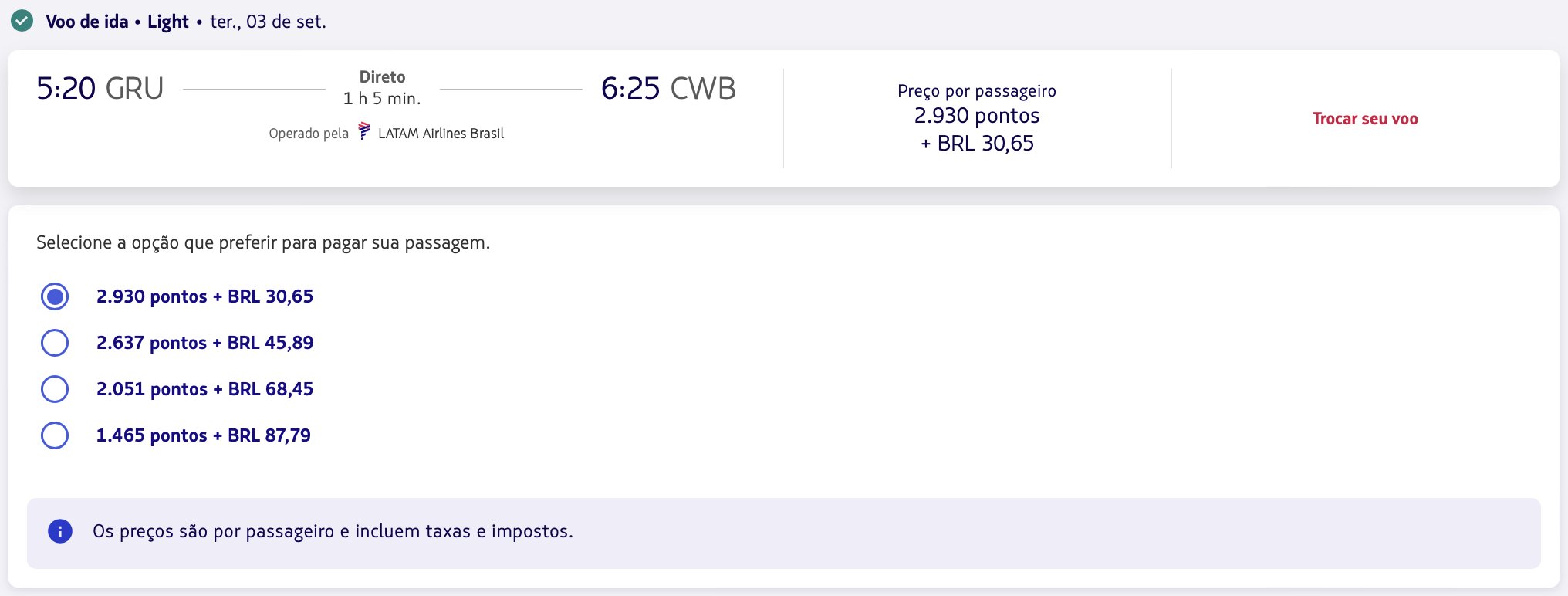Click the blue info icon in the notice
Viewport: 1568px width, 596px height.
pos(60,531)
